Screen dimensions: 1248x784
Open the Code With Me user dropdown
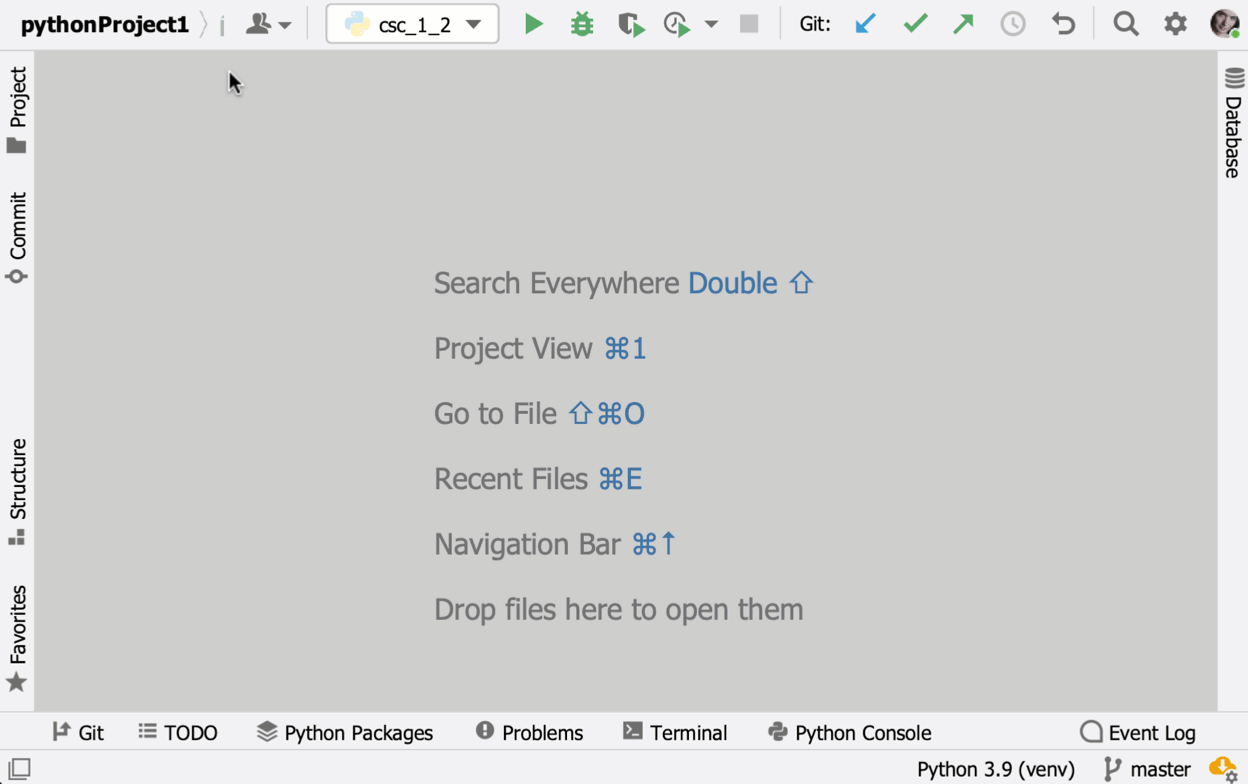pyautogui.click(x=269, y=24)
